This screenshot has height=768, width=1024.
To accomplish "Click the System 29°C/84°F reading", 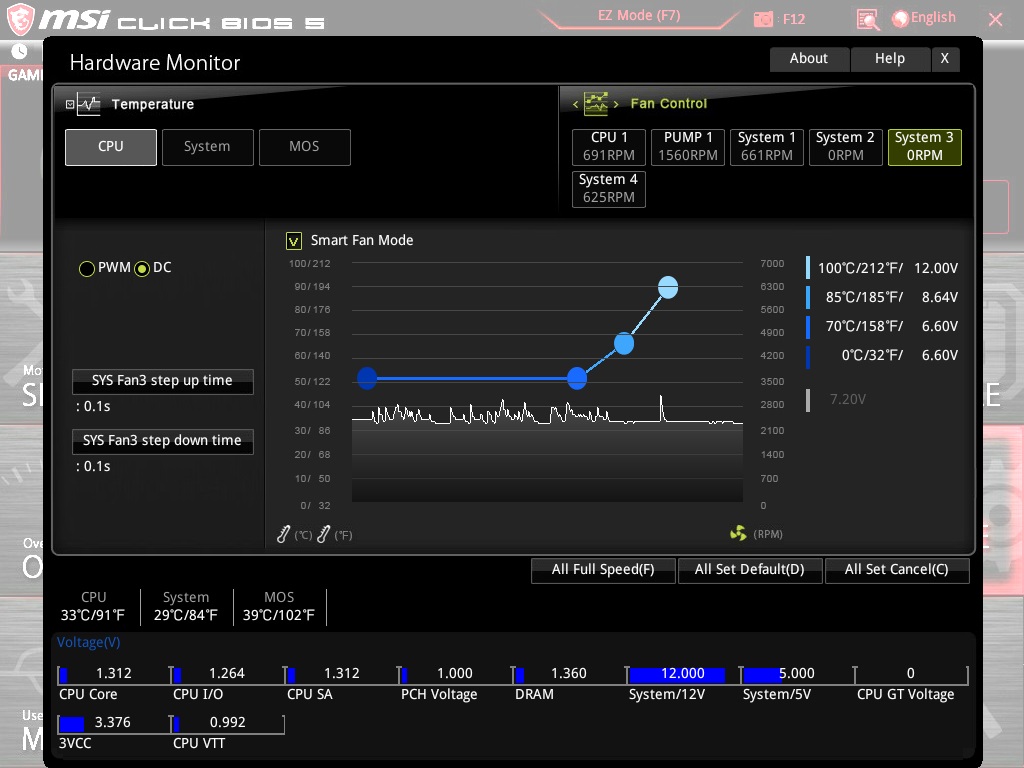I will (186, 607).
